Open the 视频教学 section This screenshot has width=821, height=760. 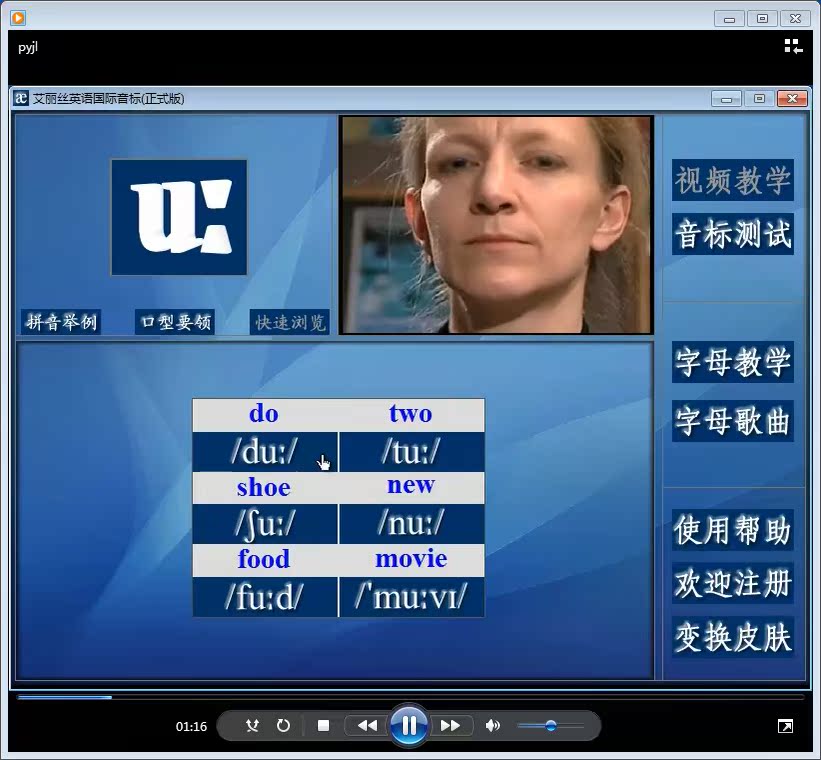click(733, 181)
